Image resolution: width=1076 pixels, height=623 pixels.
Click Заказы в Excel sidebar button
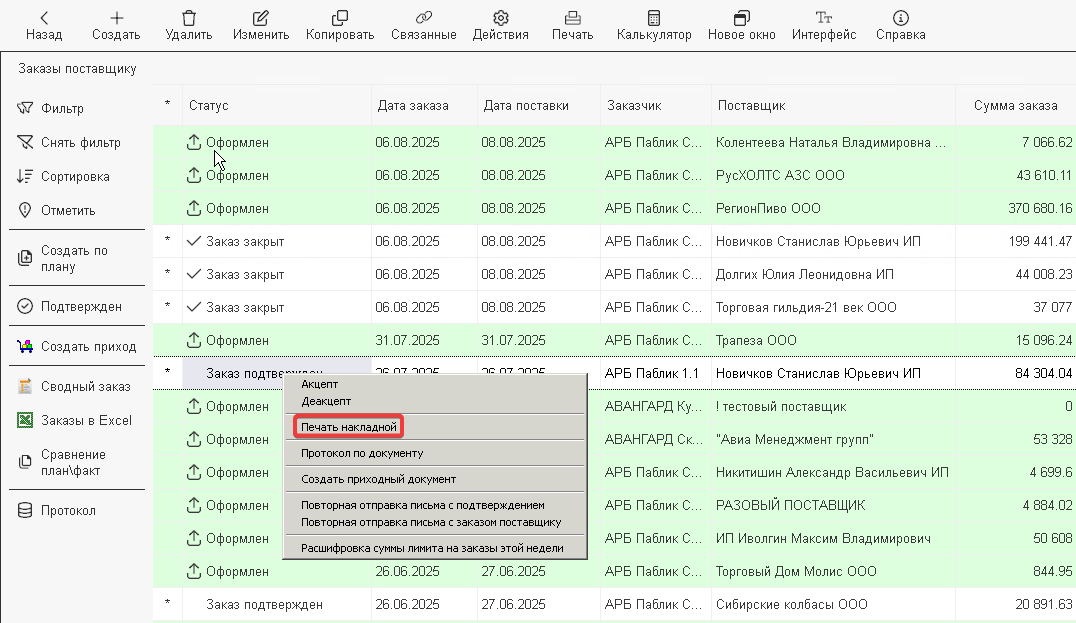(x=86, y=421)
